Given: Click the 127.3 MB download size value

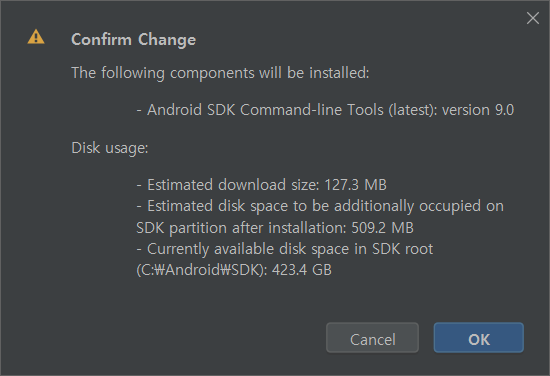Looking at the screenshot, I should tap(355, 184).
